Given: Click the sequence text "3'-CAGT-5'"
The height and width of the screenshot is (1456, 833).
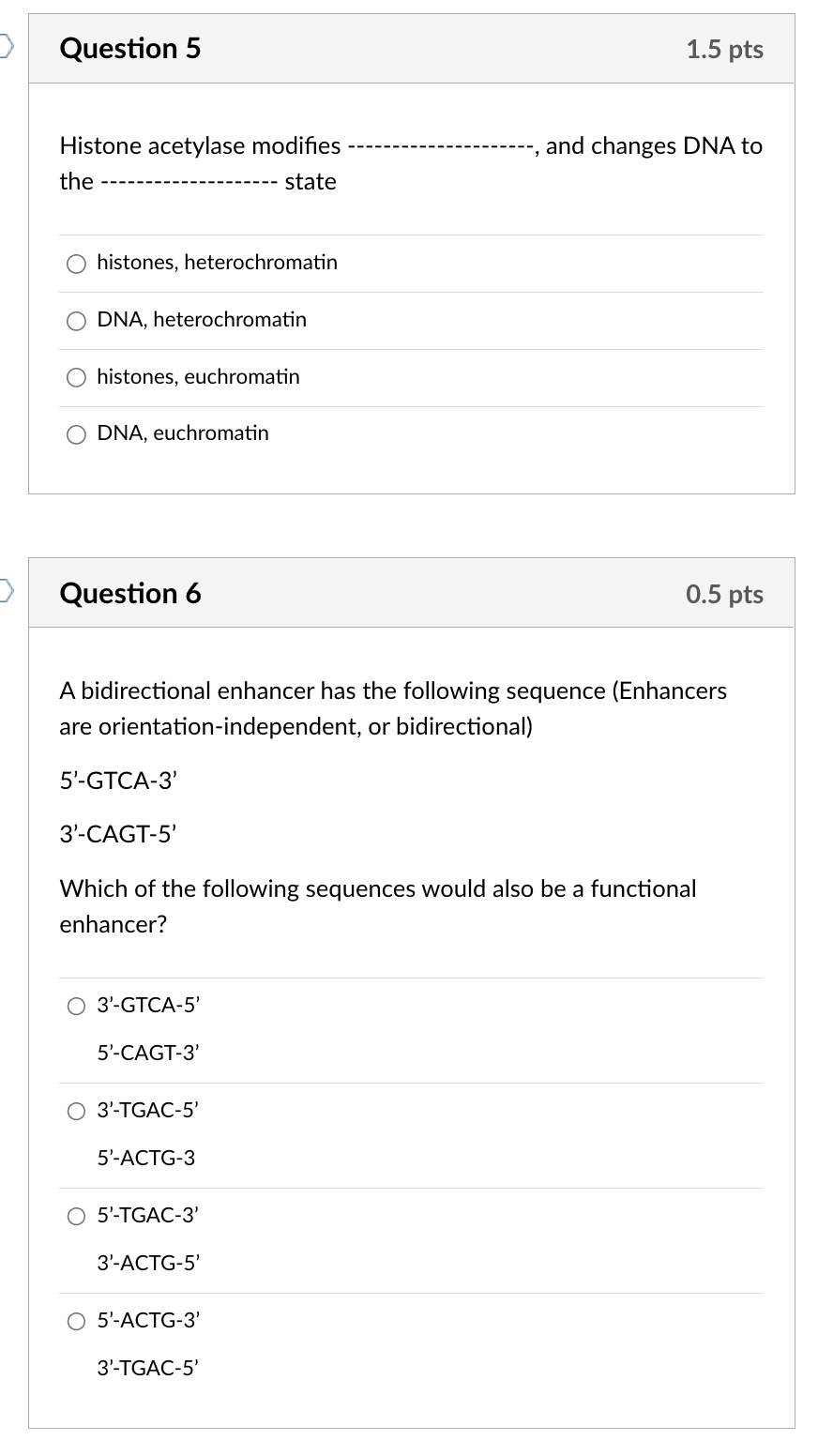Looking at the screenshot, I should point(119,833).
